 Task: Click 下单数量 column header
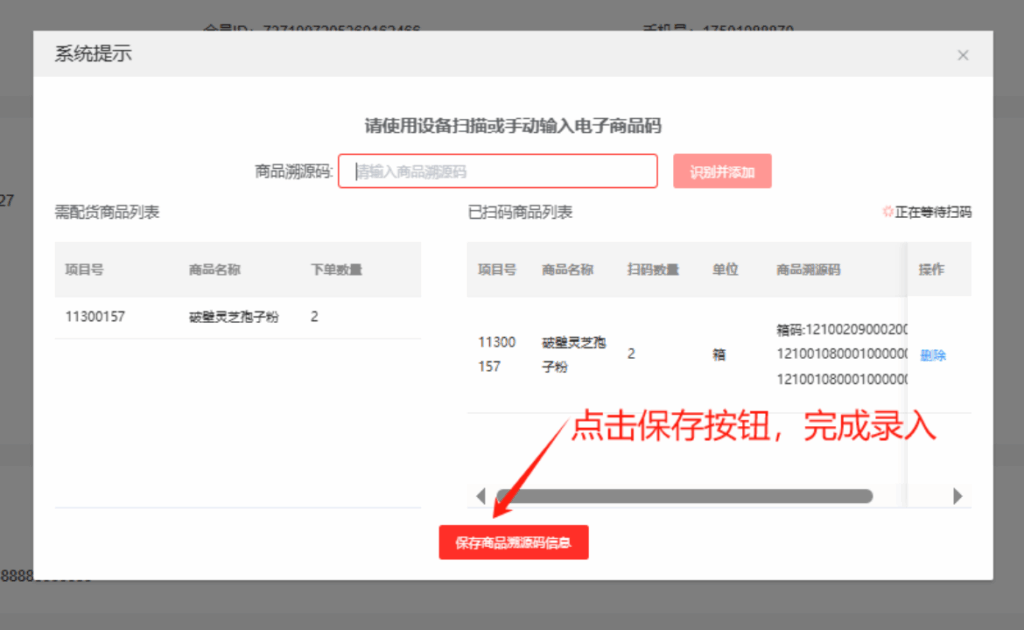click(336, 270)
